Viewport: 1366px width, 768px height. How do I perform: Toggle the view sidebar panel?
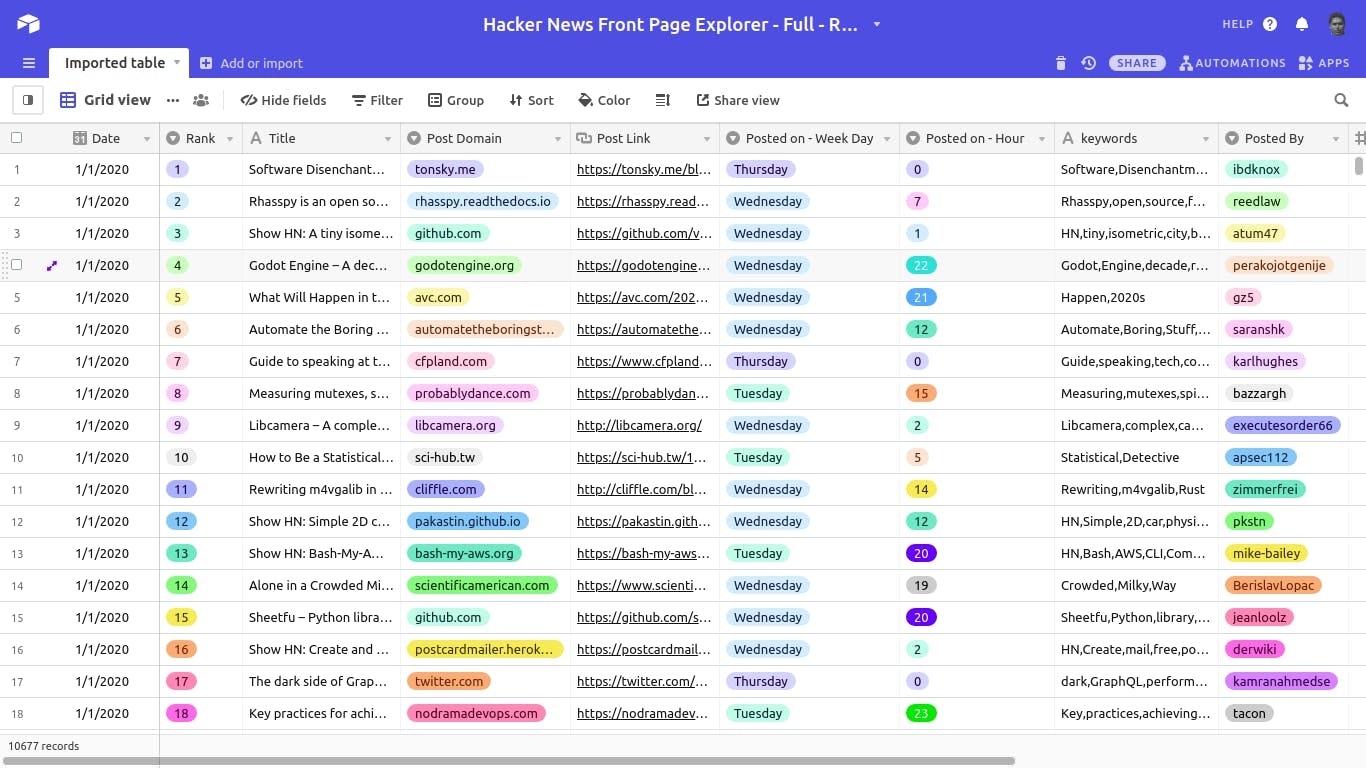27,100
